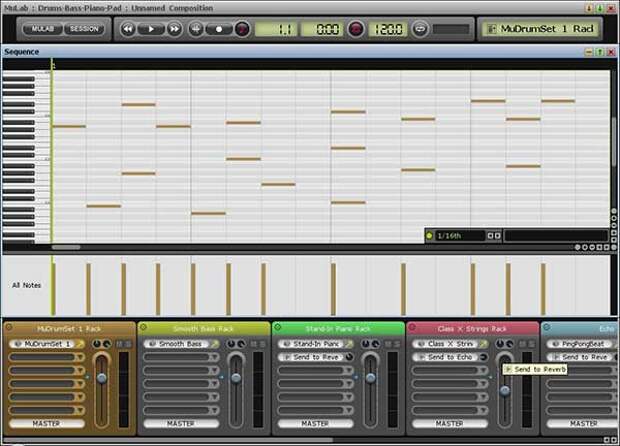Toggle the snap-to-grid light beside 1/16th
The width and height of the screenshot is (620, 446).
429,236
